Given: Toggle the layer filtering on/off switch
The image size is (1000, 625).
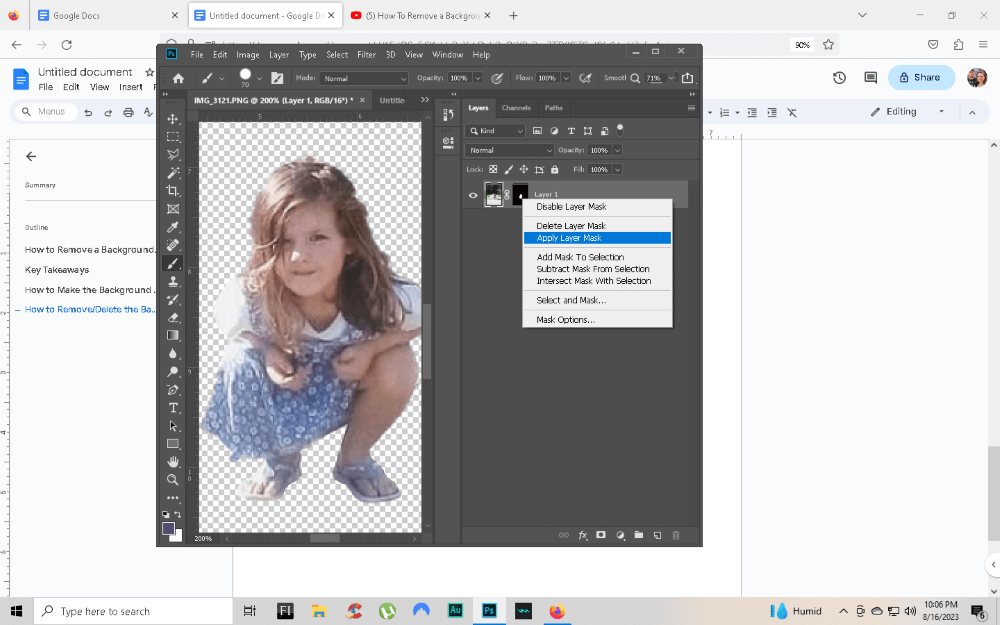Looking at the screenshot, I should point(620,130).
